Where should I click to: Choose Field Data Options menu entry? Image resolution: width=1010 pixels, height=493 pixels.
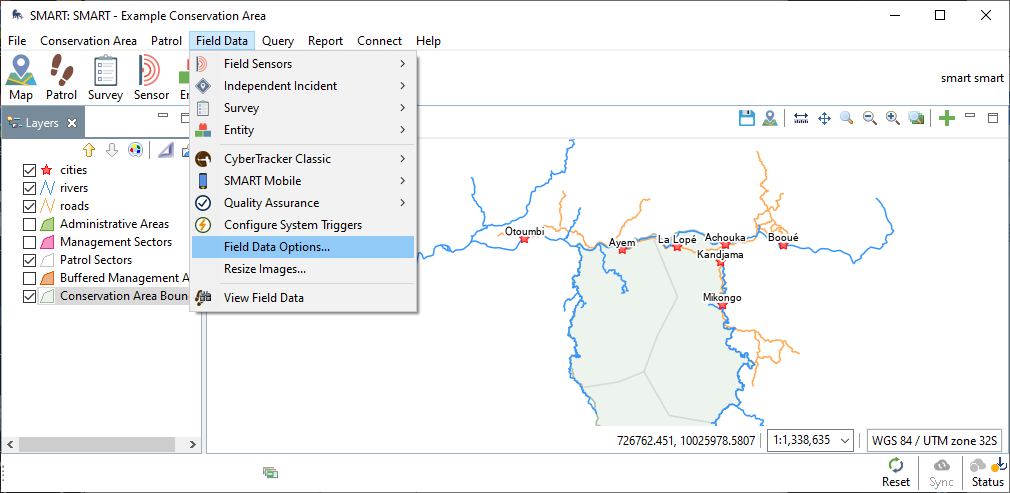click(x=277, y=247)
